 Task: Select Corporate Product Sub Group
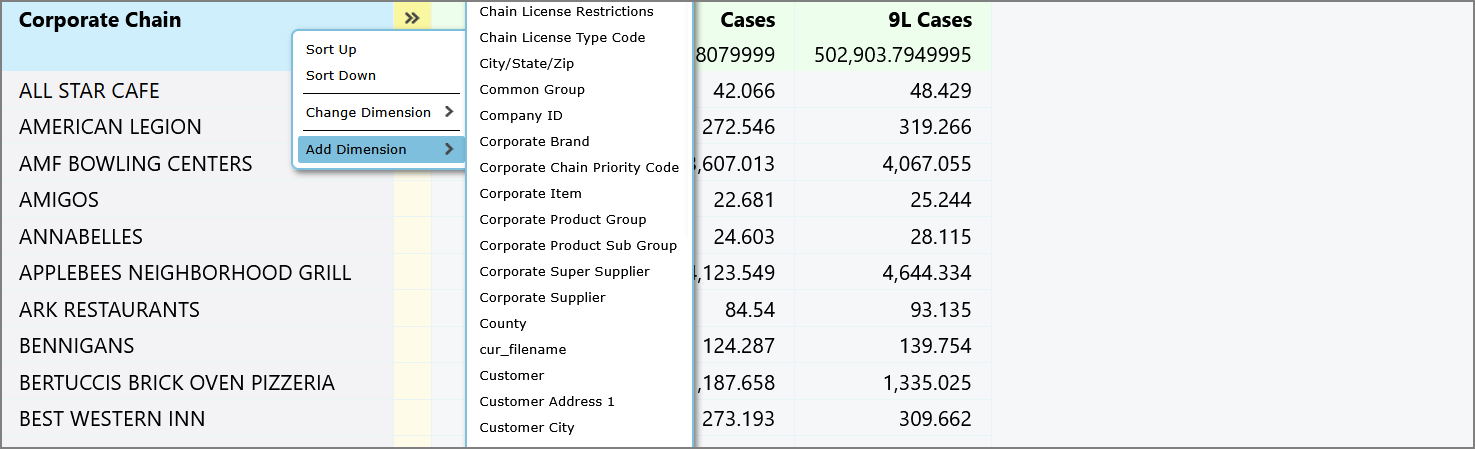(578, 246)
